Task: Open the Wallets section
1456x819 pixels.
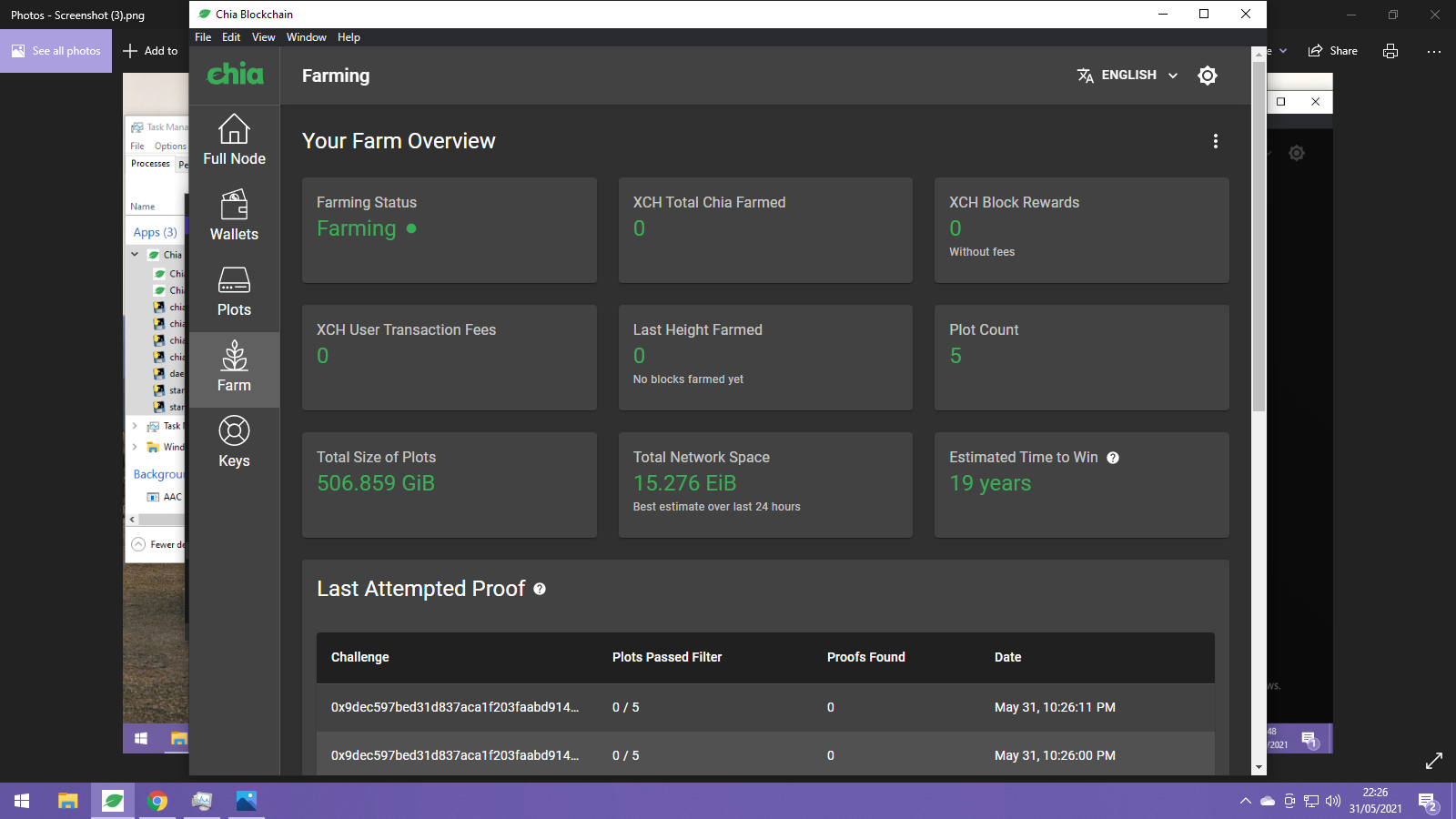Action: point(234,215)
